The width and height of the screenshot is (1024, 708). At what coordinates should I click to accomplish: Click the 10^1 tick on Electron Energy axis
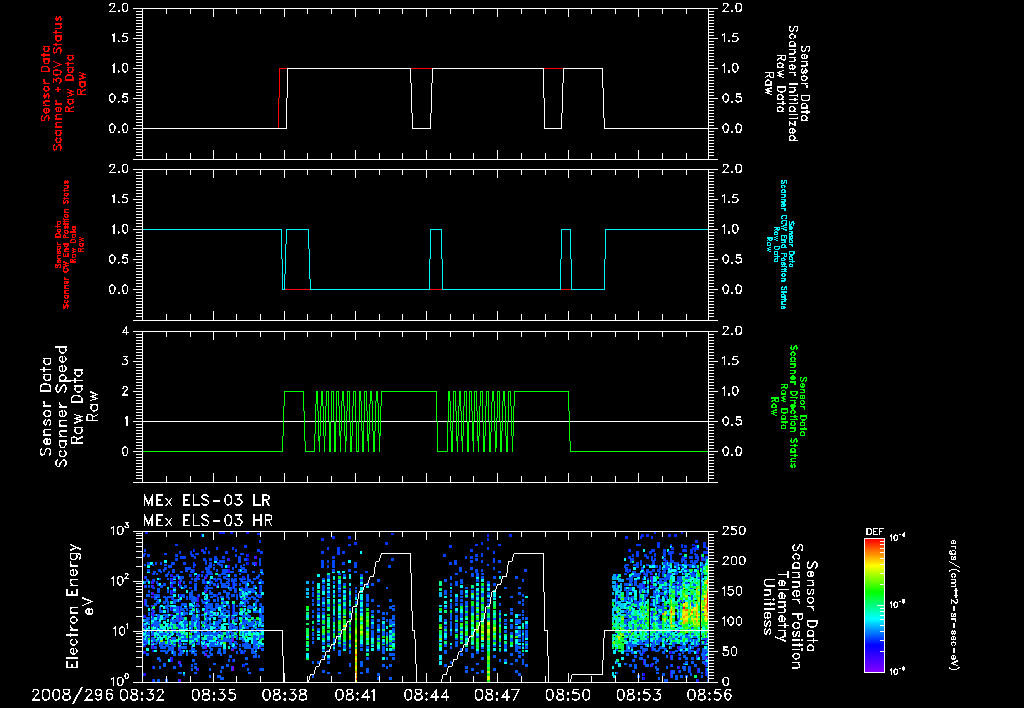pos(120,631)
